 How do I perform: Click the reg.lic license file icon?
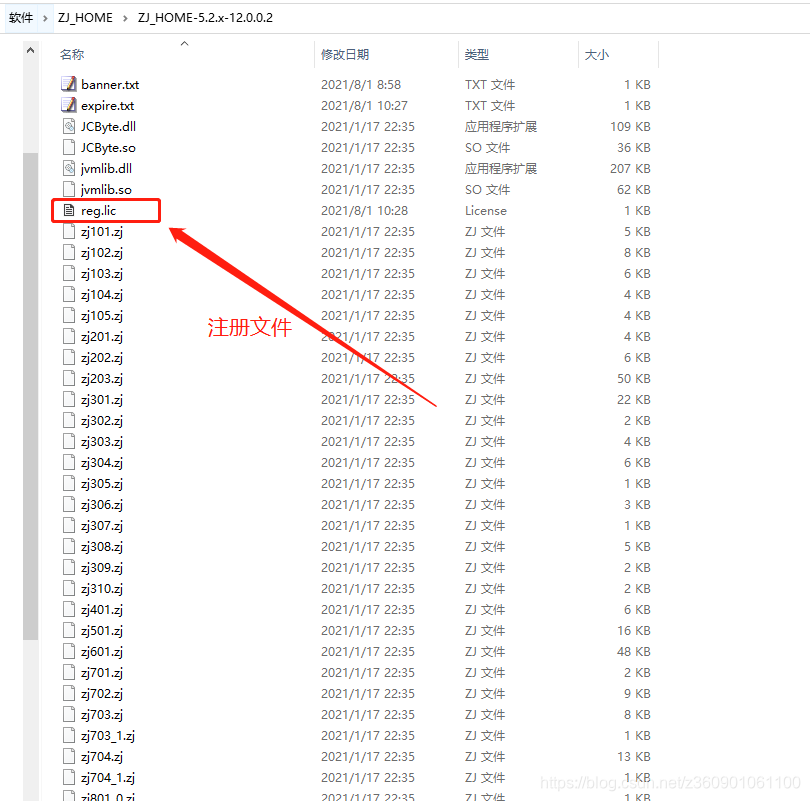[x=69, y=210]
